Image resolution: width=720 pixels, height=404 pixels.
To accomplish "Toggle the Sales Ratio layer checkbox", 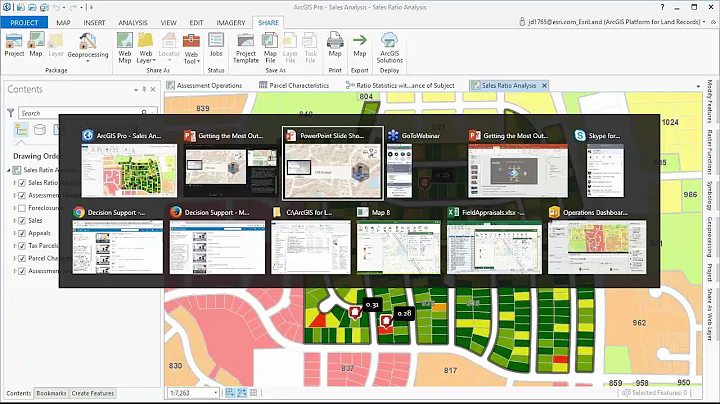I will point(22,183).
